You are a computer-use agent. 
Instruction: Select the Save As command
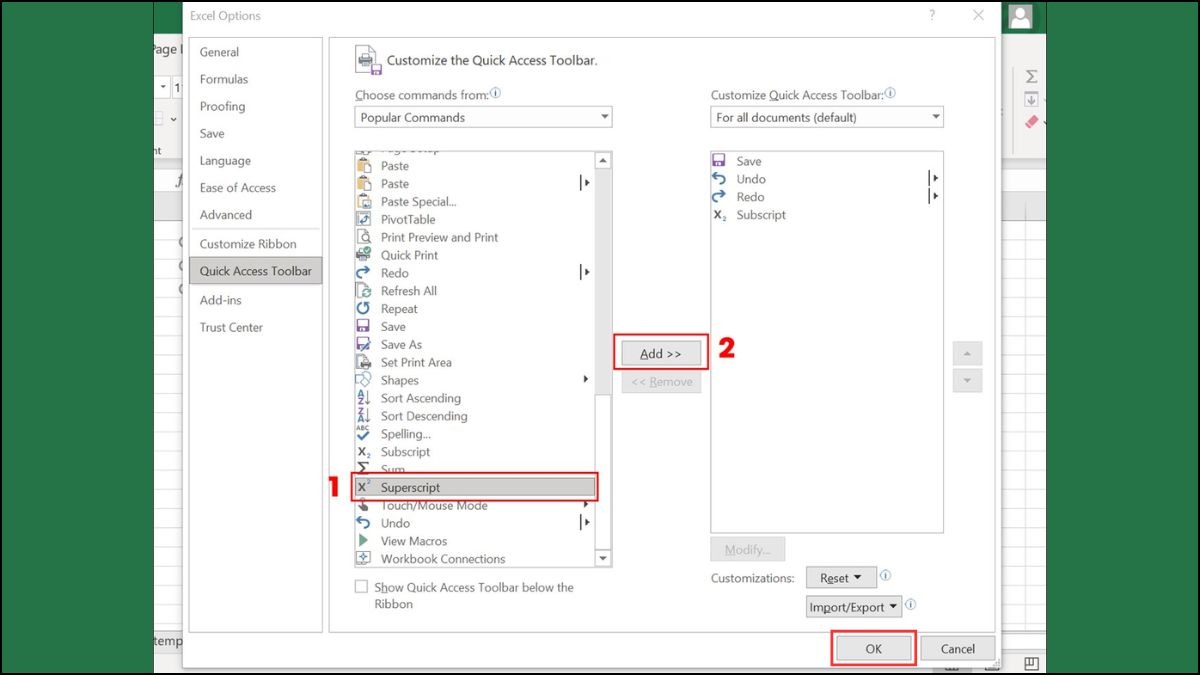474,345
